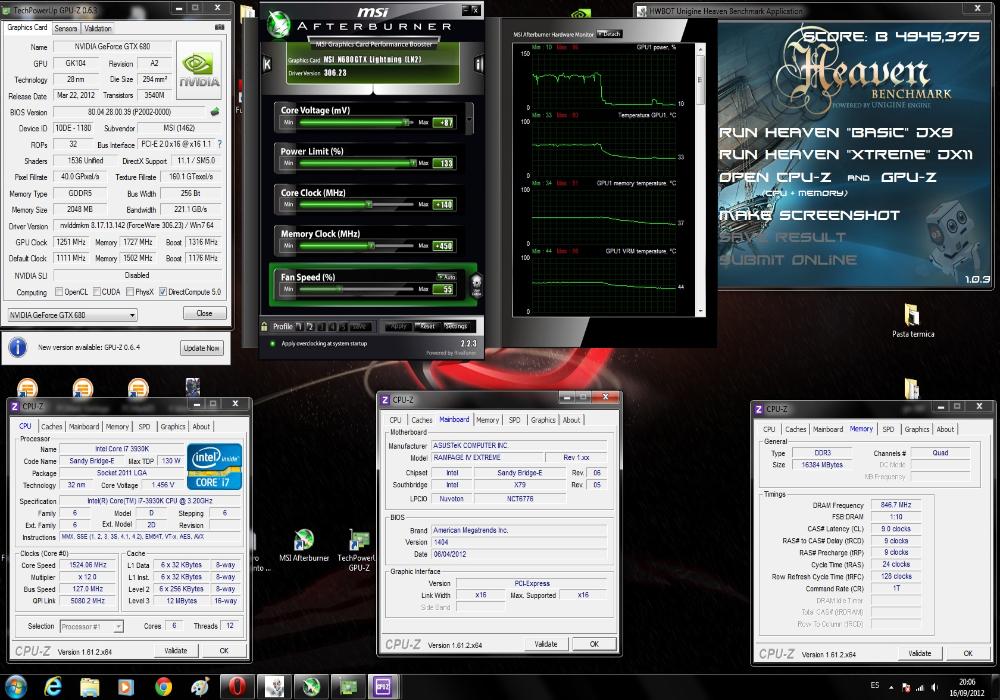Click the Hardware Monitor scrollbar down arrow
The width and height of the screenshot is (1000, 700).
point(701,312)
